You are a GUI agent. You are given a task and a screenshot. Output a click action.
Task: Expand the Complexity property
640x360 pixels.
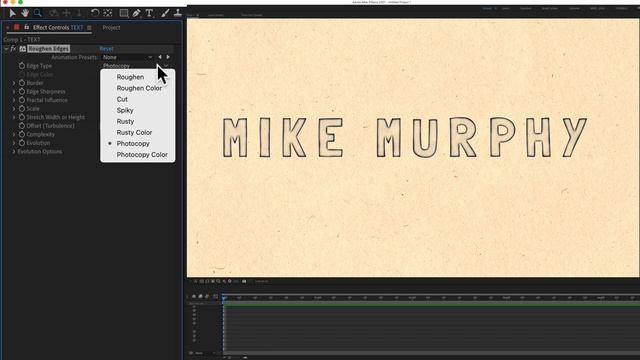pos(14,134)
